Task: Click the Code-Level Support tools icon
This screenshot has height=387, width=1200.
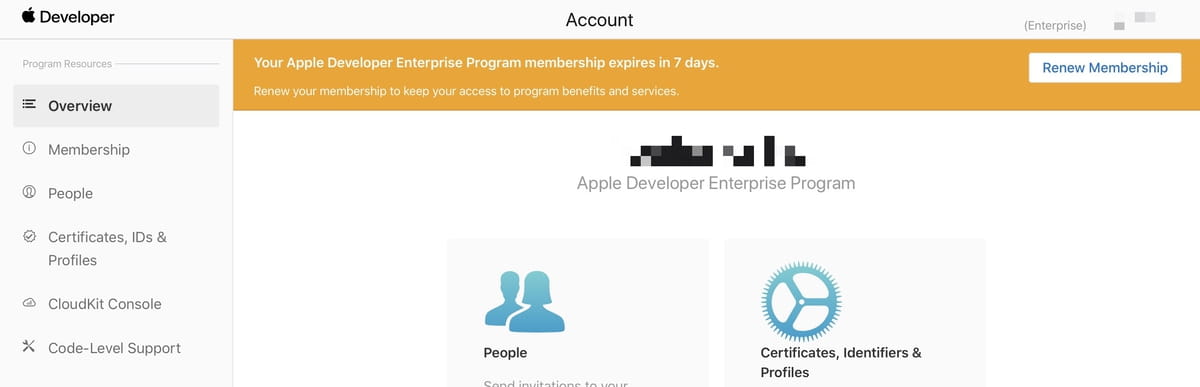Action: 29,347
